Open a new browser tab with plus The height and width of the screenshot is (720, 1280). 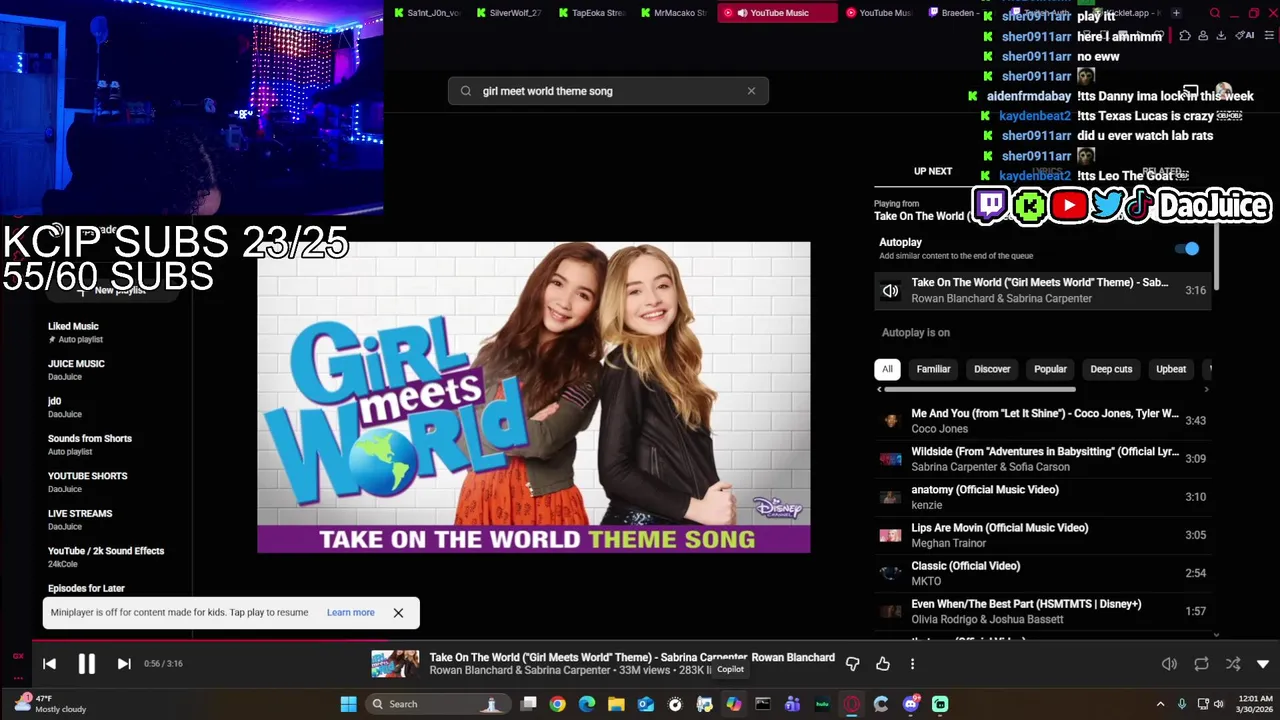(1176, 13)
